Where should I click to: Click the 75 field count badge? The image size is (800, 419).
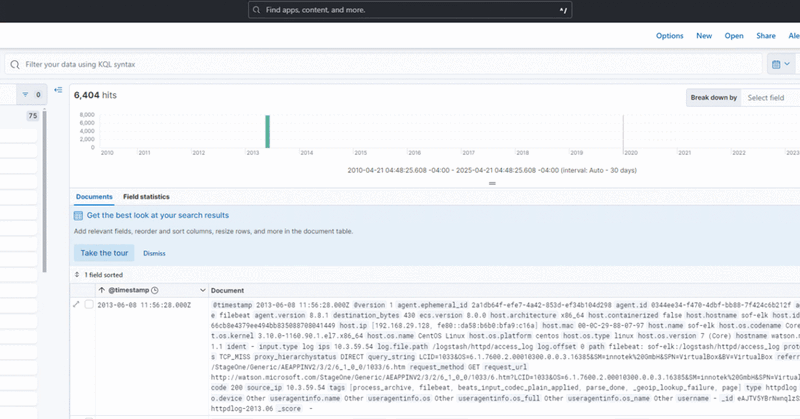tap(33, 116)
